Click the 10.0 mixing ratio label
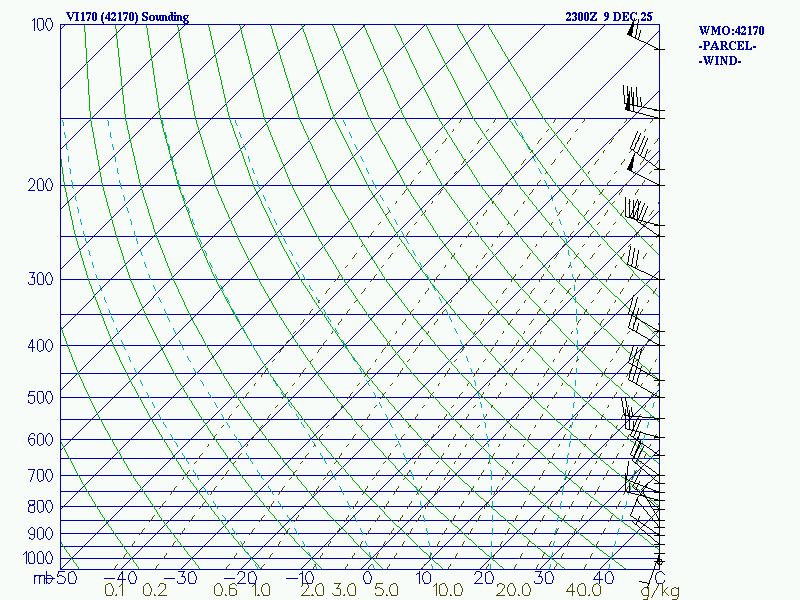 point(448,590)
